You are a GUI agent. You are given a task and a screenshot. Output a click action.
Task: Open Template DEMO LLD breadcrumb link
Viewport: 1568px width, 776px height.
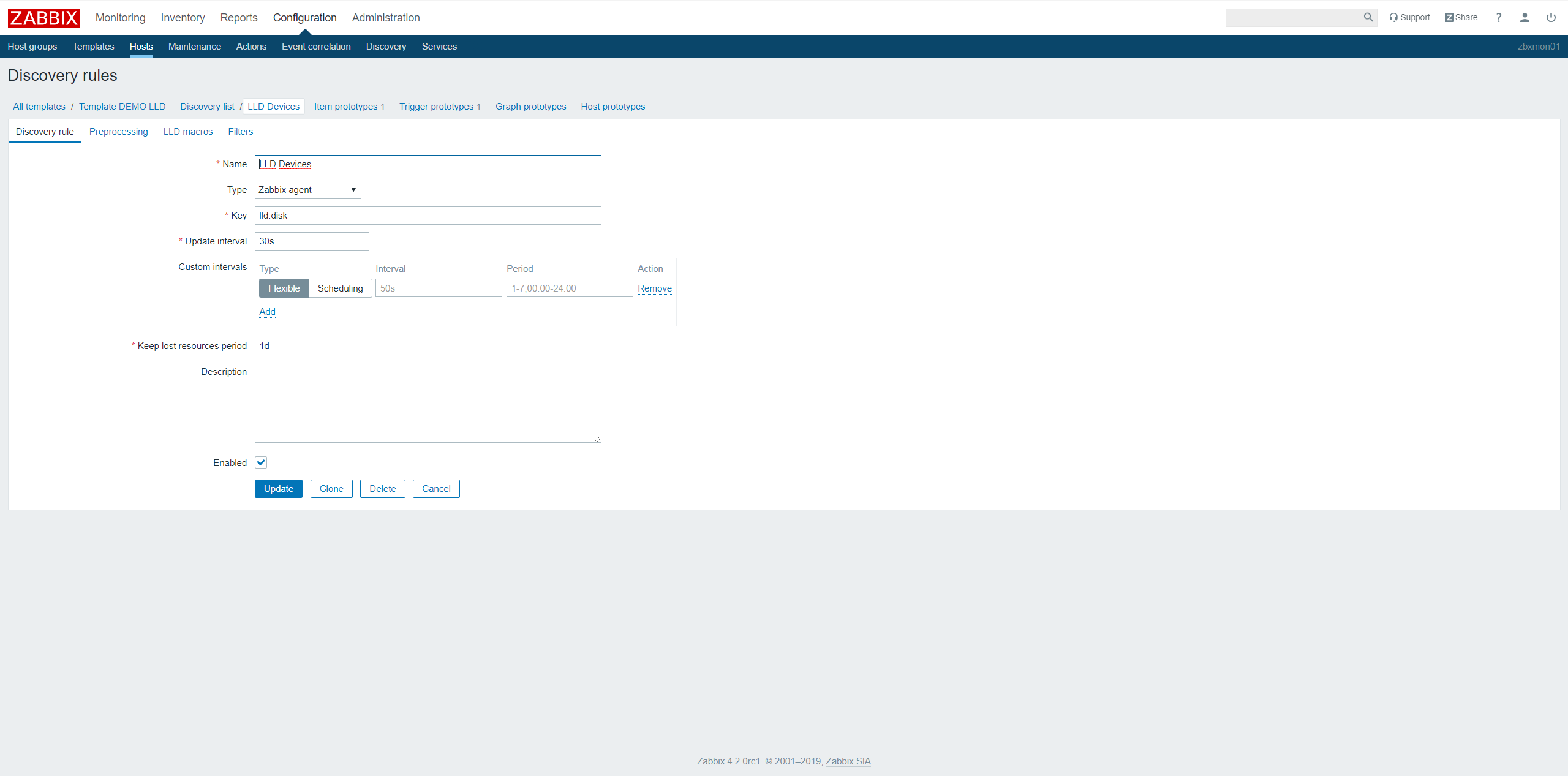123,107
